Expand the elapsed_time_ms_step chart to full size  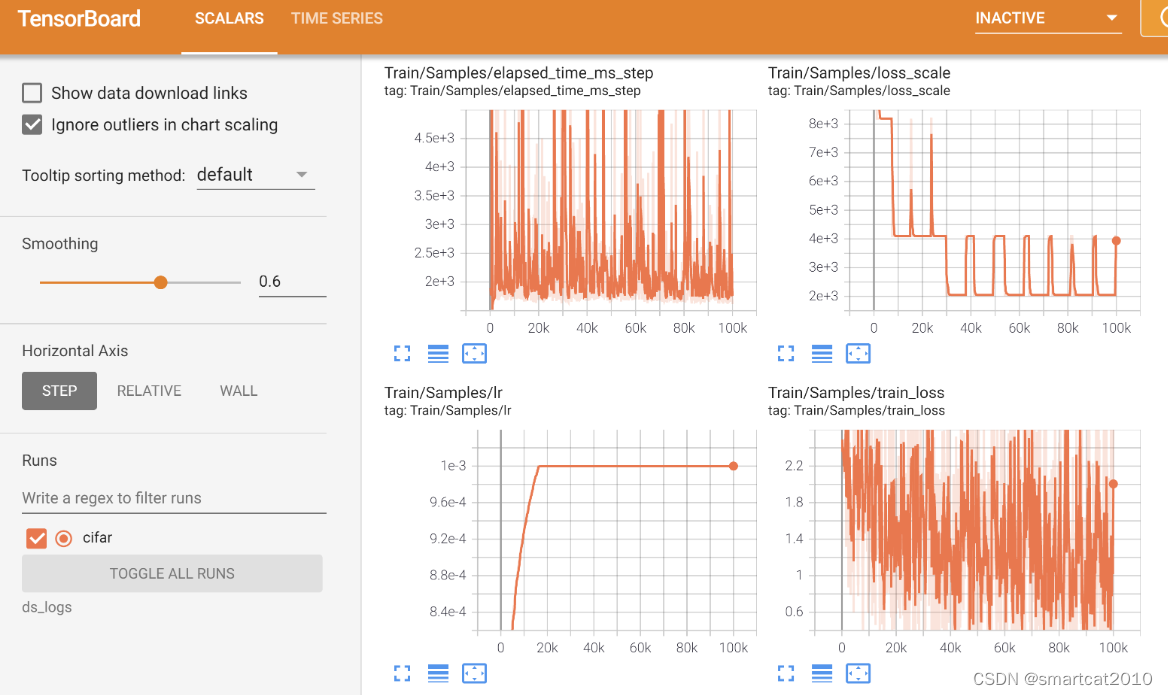click(x=402, y=354)
